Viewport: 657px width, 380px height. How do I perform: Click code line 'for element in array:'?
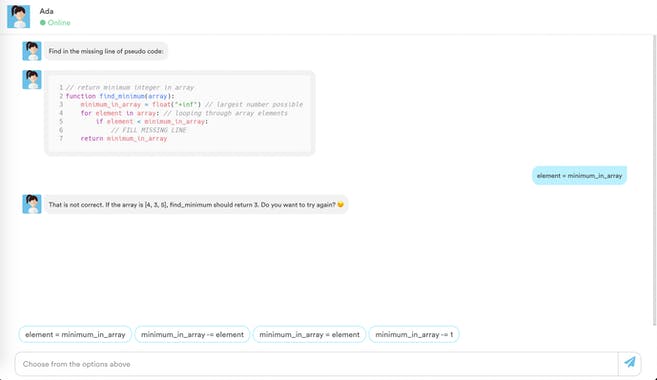click(120, 113)
